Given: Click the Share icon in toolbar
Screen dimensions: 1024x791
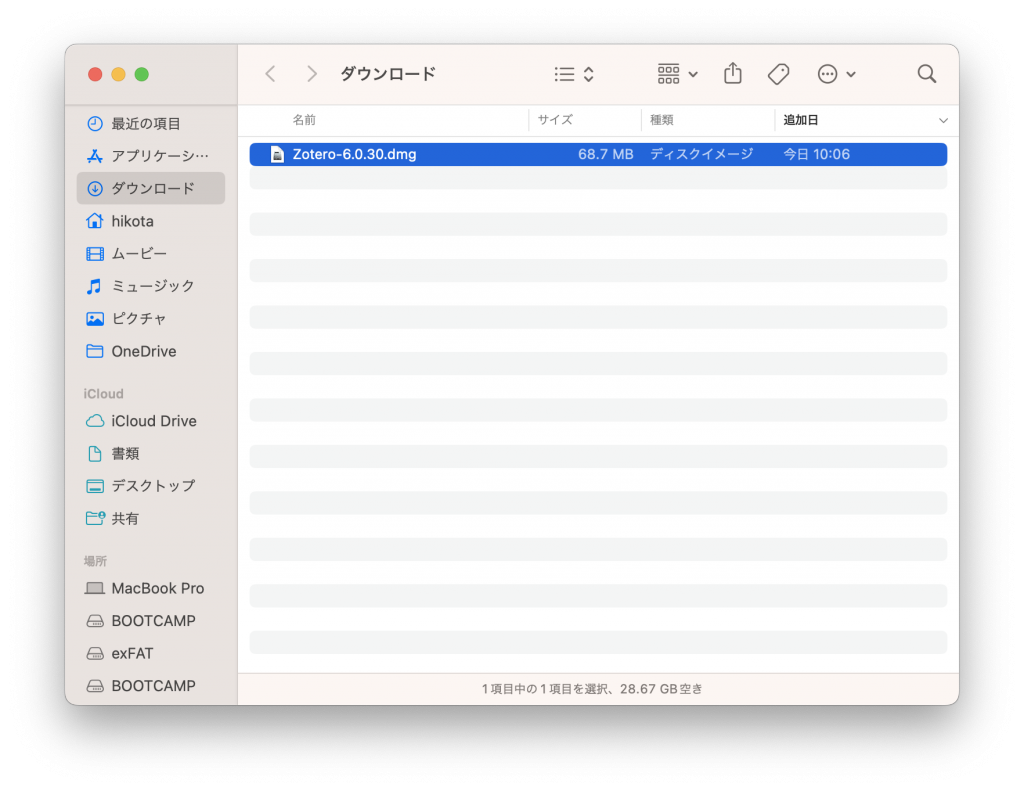Looking at the screenshot, I should 733,73.
